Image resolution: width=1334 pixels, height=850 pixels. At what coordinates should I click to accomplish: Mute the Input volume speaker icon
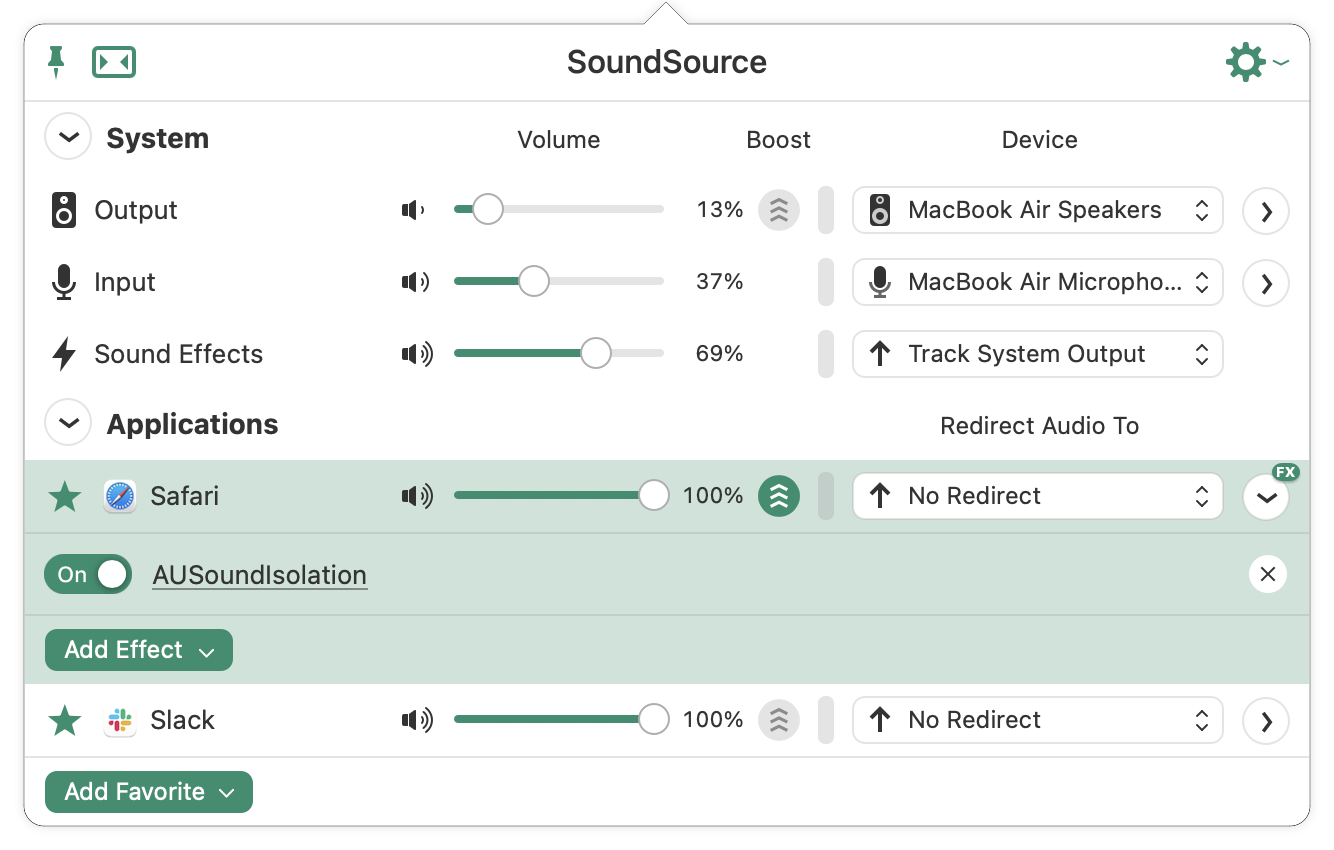[x=415, y=282]
